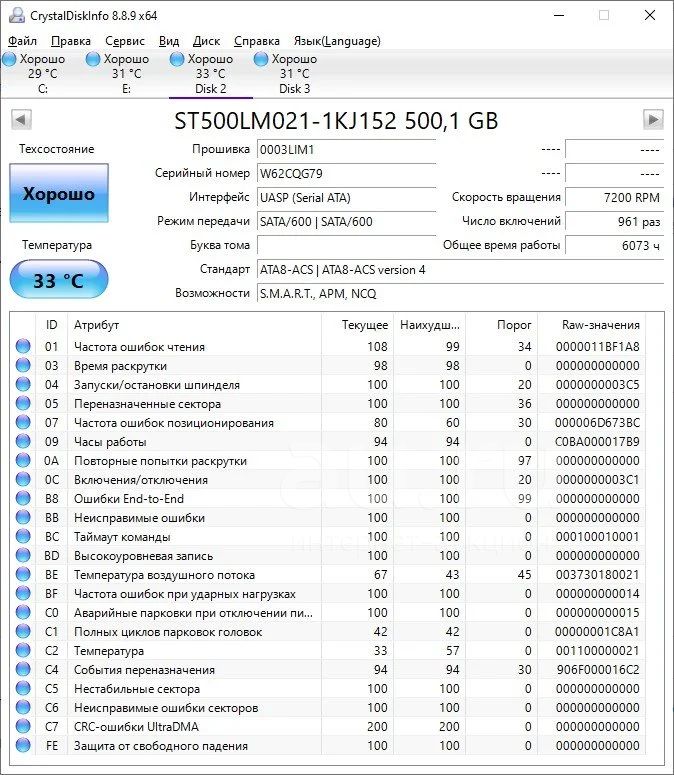Click the CrystalDiskInfo app icon in title bar
The image size is (674, 775).
(x=18, y=15)
